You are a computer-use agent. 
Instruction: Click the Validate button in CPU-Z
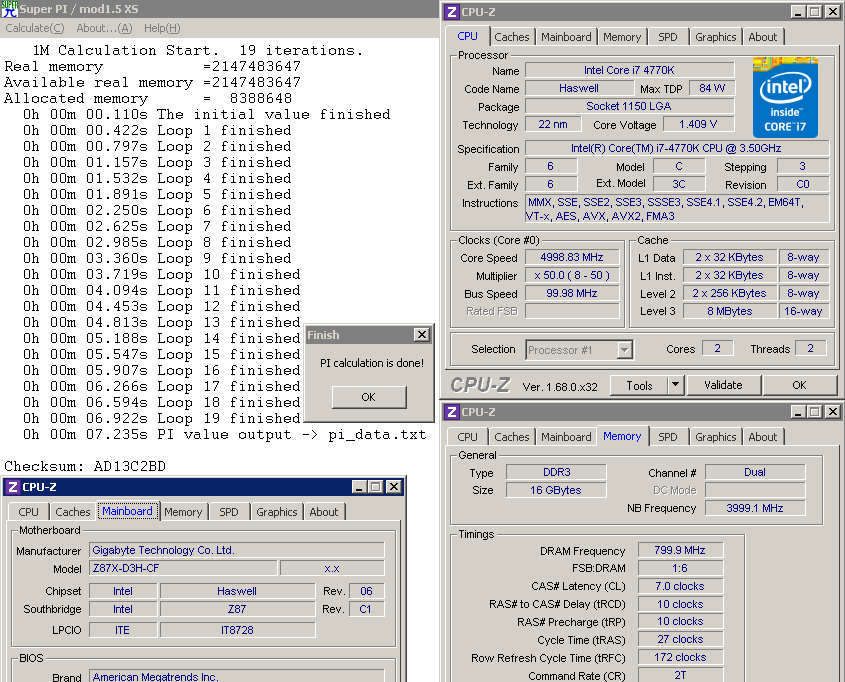pyautogui.click(x=723, y=385)
